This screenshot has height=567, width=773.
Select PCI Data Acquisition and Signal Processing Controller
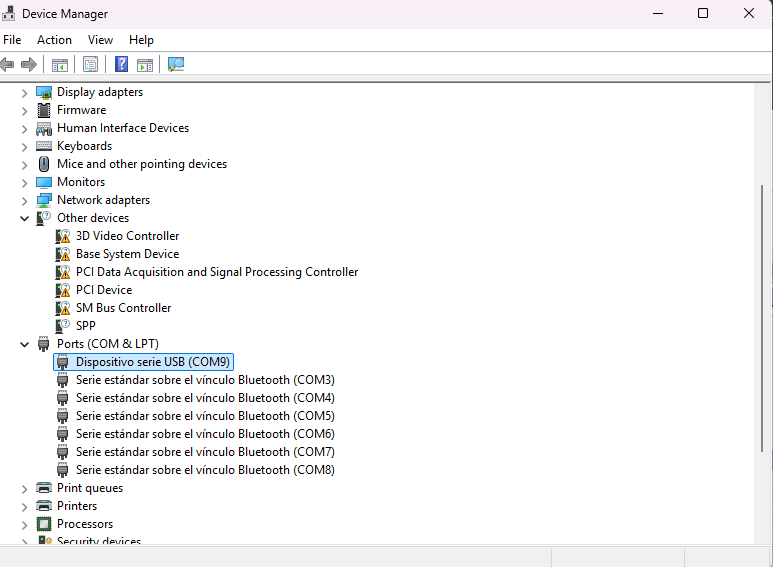[x=216, y=272]
